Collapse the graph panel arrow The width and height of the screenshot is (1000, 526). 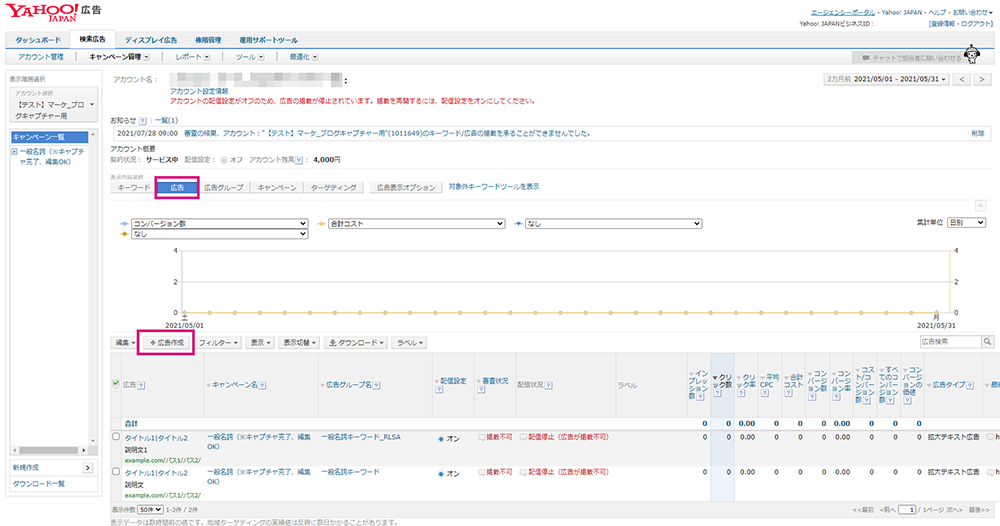point(980,205)
